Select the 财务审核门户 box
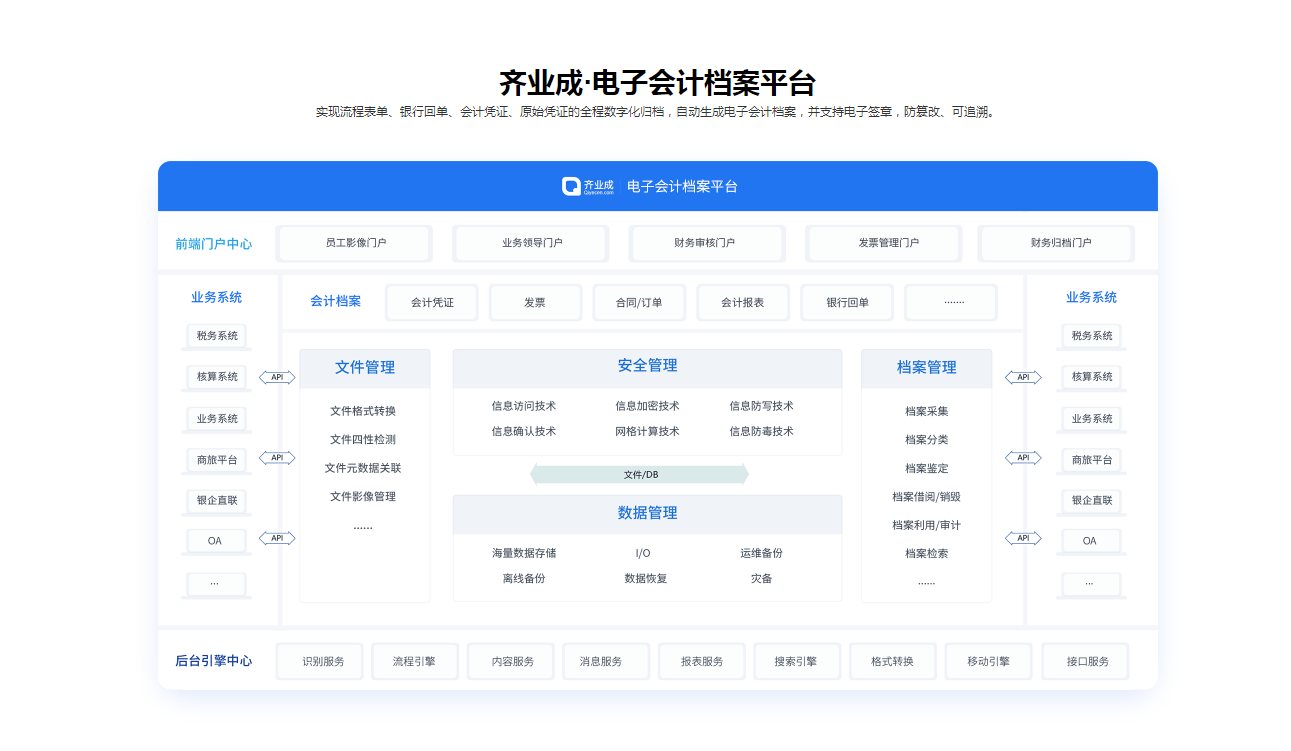Screen dimensions: 1291x751 tap(707, 243)
